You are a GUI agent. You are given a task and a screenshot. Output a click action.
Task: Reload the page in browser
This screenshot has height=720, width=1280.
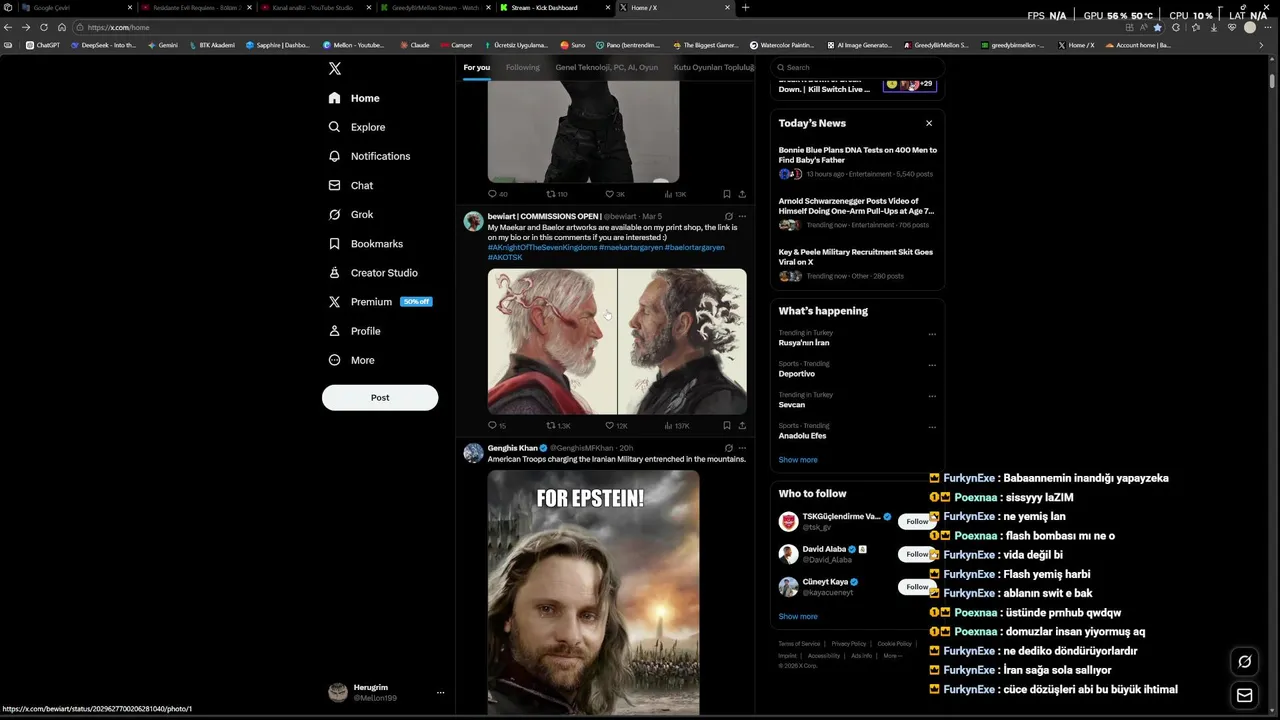pyautogui.click(x=43, y=27)
